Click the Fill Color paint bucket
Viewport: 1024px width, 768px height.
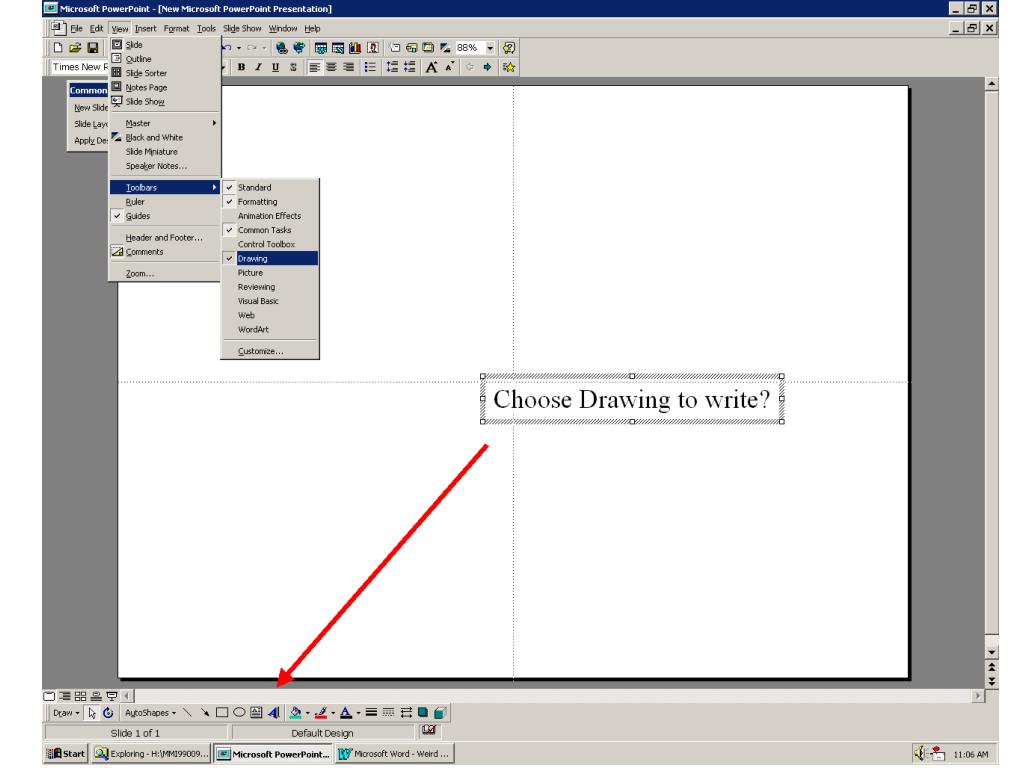[295, 713]
